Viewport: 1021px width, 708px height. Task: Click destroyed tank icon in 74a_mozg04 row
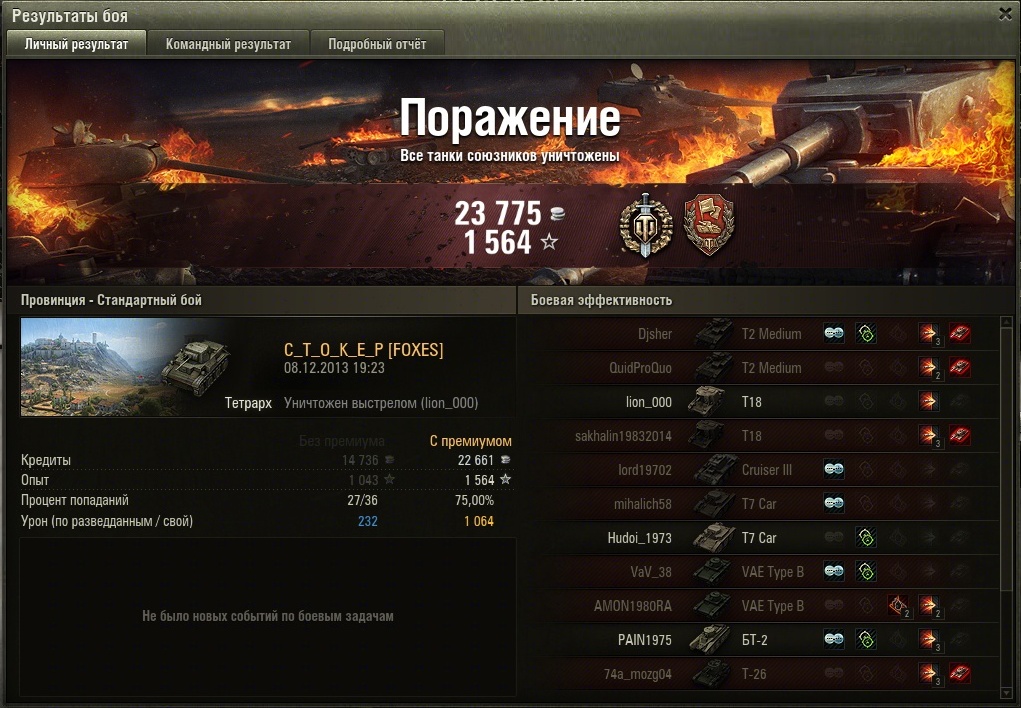[x=960, y=673]
